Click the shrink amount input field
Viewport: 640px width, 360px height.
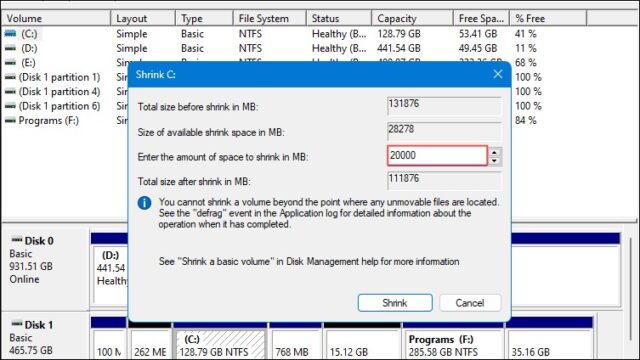[437, 156]
